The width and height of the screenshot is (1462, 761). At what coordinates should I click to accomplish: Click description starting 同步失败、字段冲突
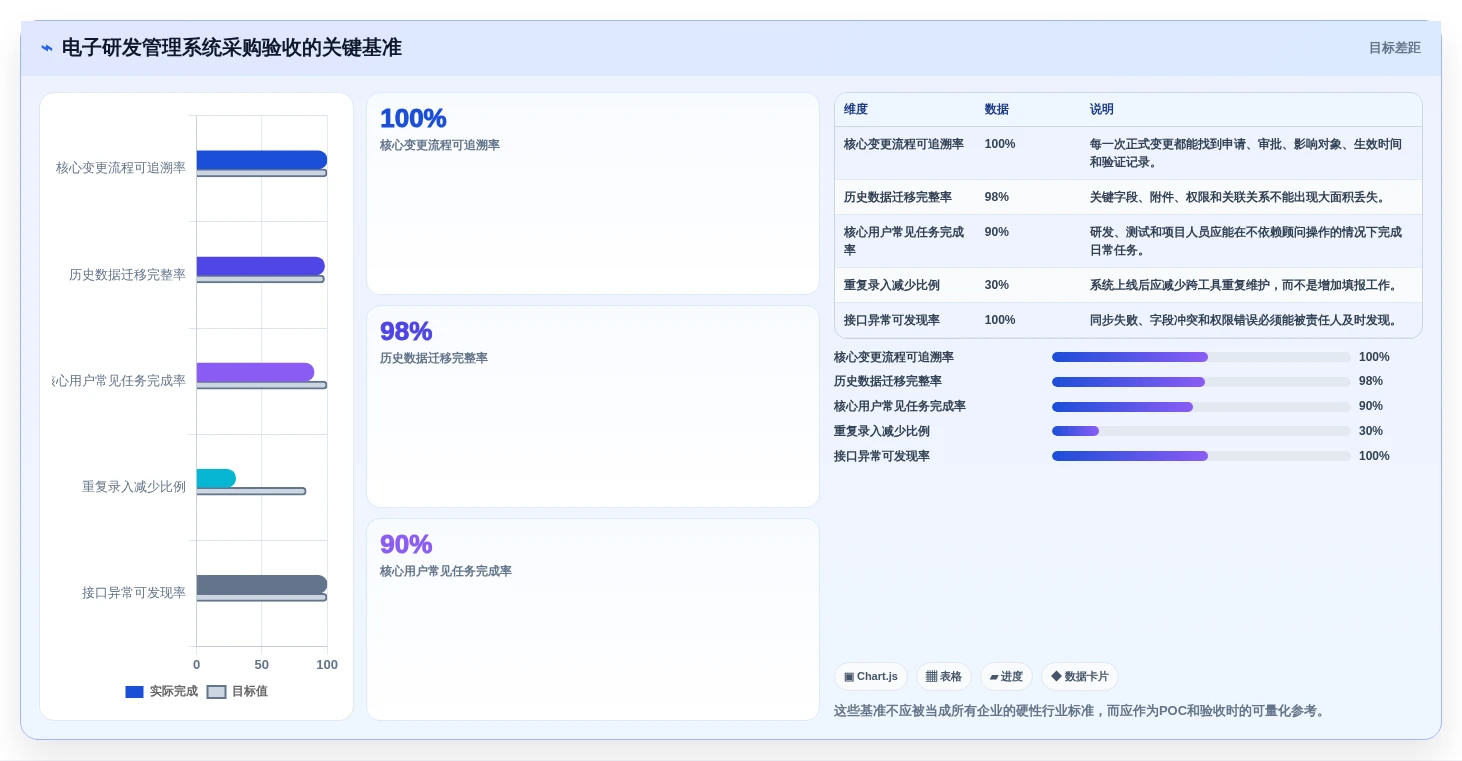coord(1244,320)
